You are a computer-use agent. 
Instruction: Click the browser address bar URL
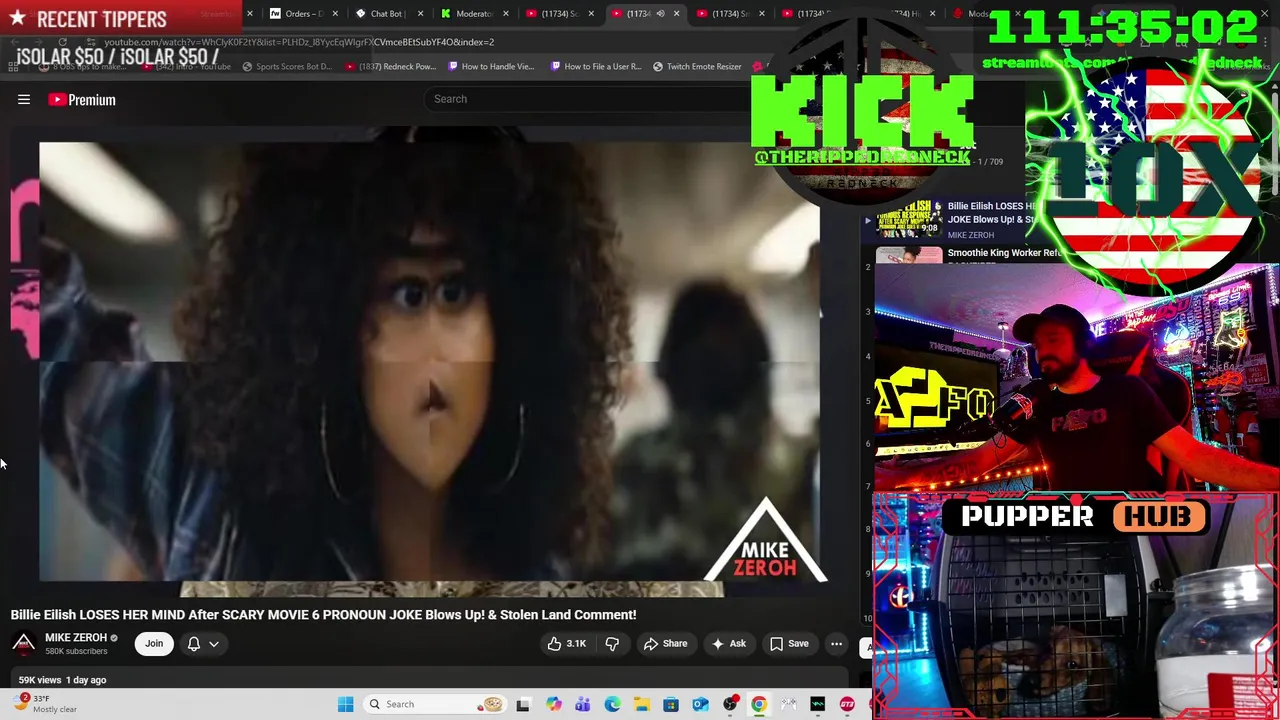pyautogui.click(x=300, y=42)
